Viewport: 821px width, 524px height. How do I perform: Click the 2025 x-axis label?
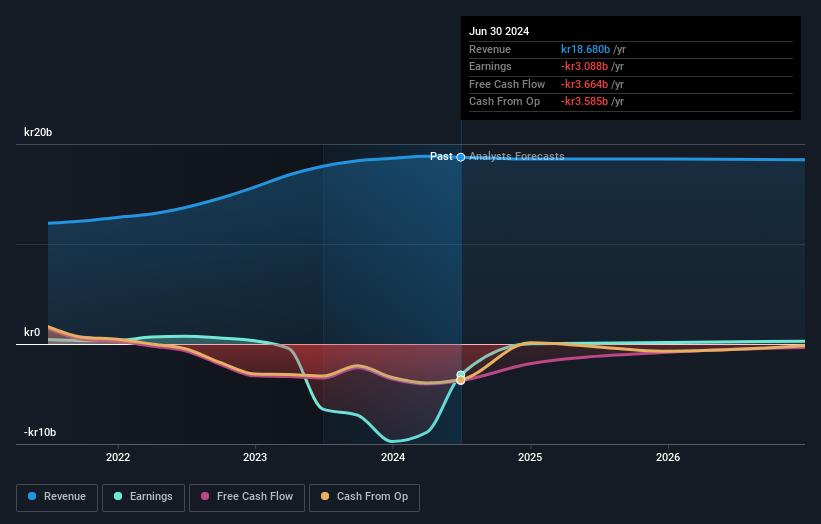530,457
